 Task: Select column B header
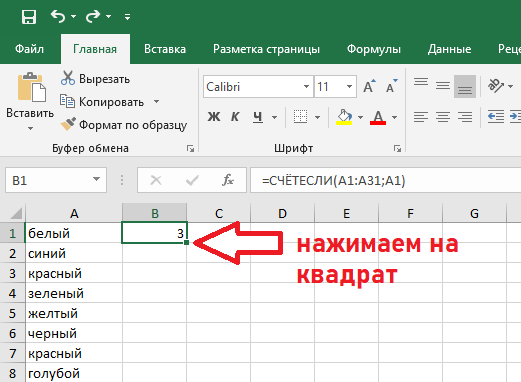(155, 213)
